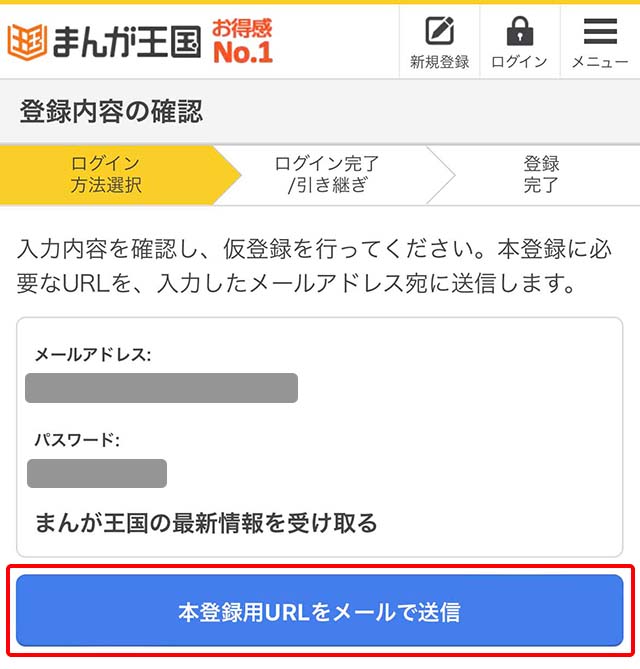640x669 pixels.
Task: Select the ログイン方法選択 step
Action: tap(106, 175)
